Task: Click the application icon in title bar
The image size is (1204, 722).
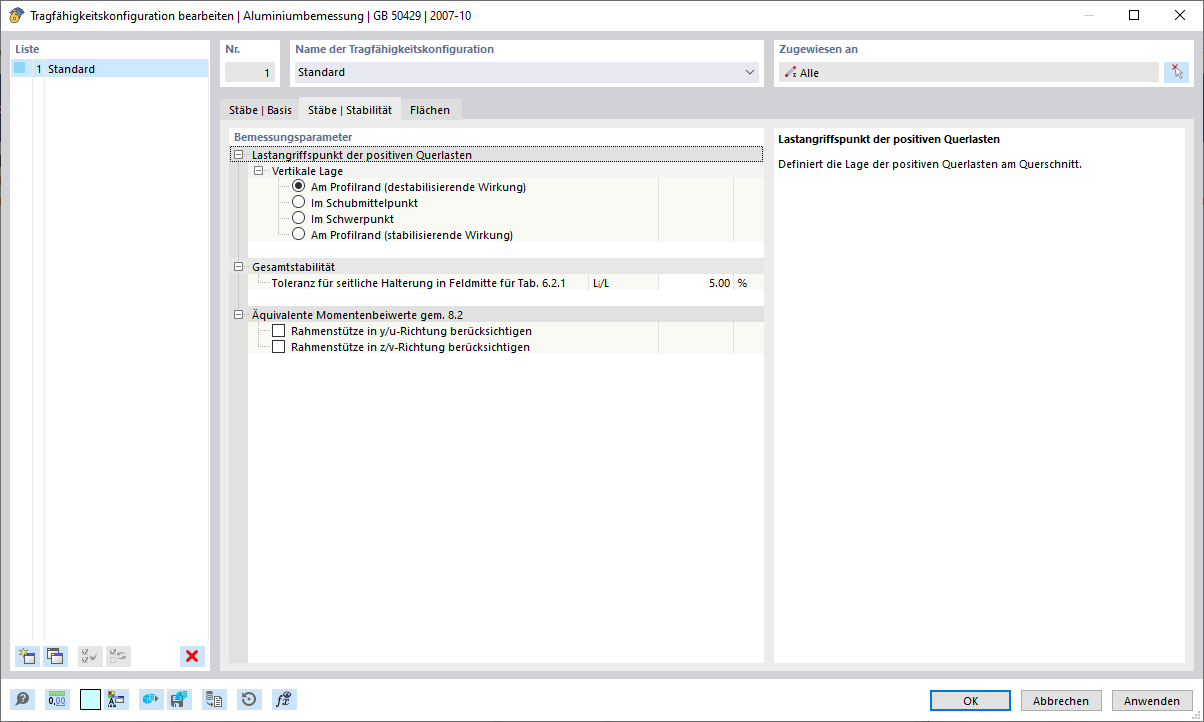Action: tap(16, 15)
